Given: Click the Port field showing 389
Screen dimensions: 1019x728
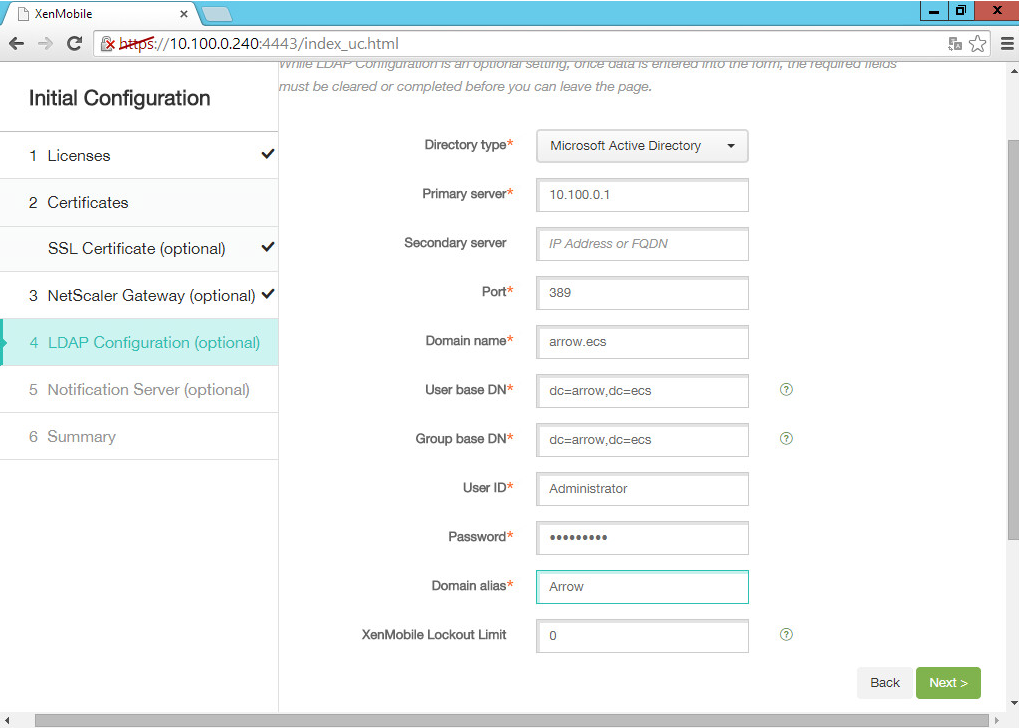Looking at the screenshot, I should point(642,292).
